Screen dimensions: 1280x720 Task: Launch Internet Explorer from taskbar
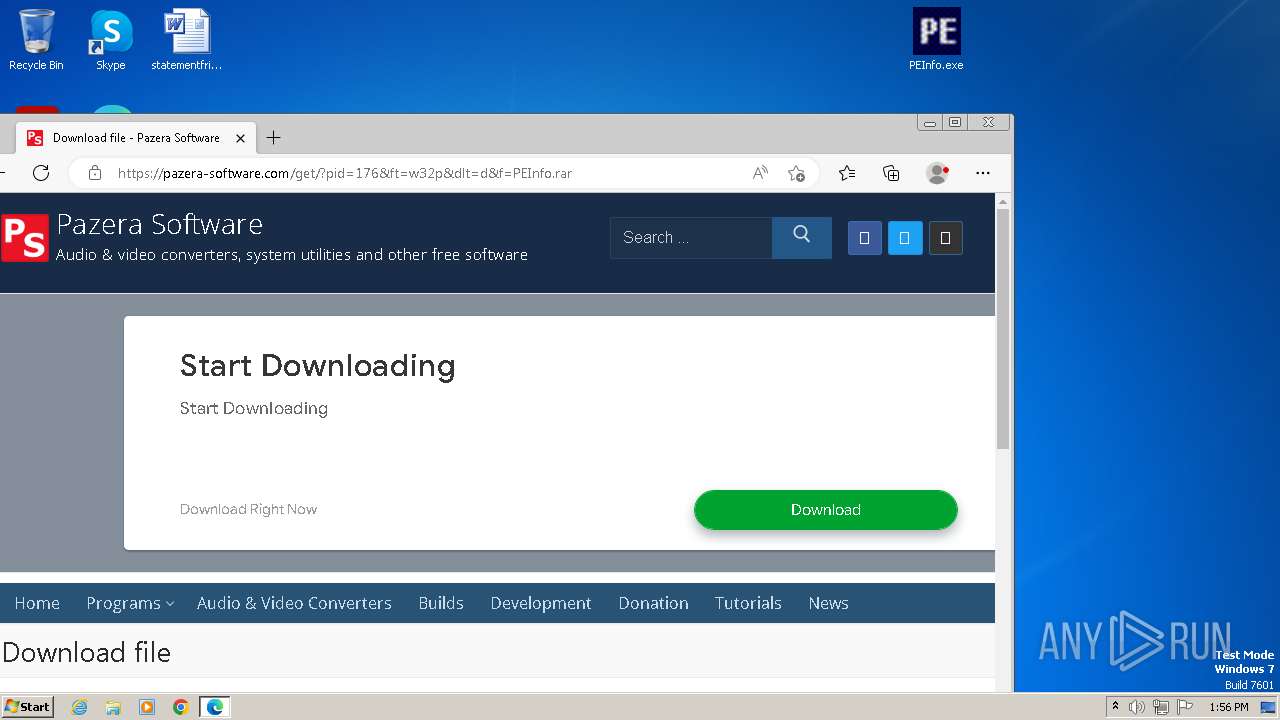(x=80, y=707)
